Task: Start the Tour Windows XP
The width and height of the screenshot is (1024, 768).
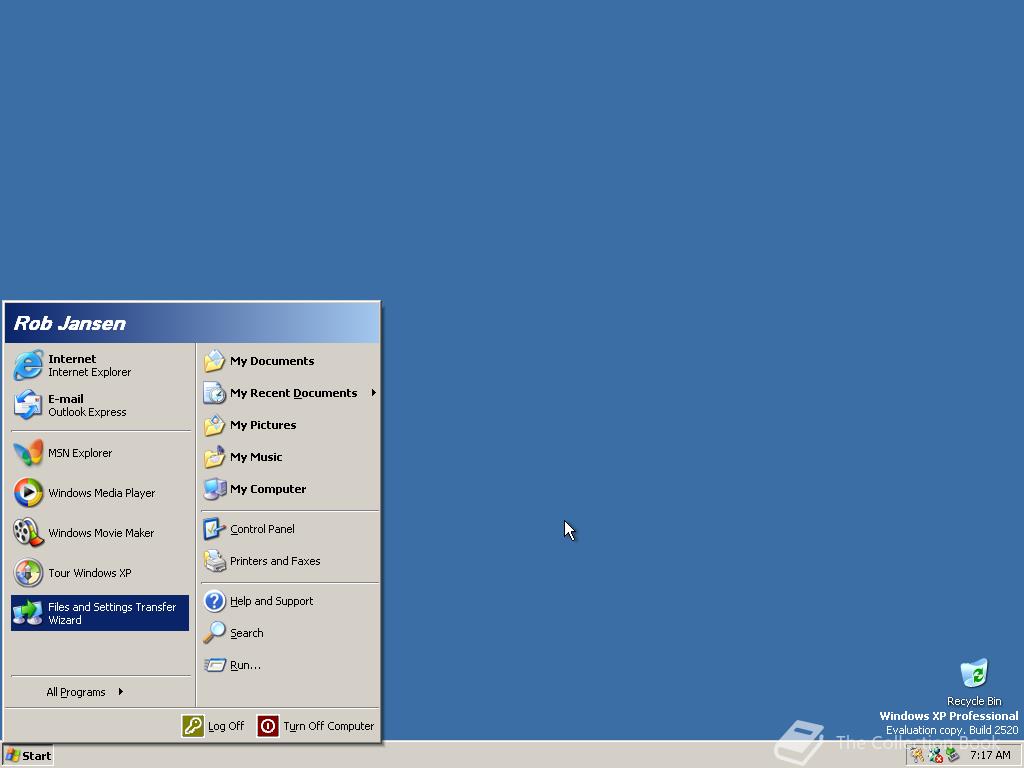Action: point(100,573)
